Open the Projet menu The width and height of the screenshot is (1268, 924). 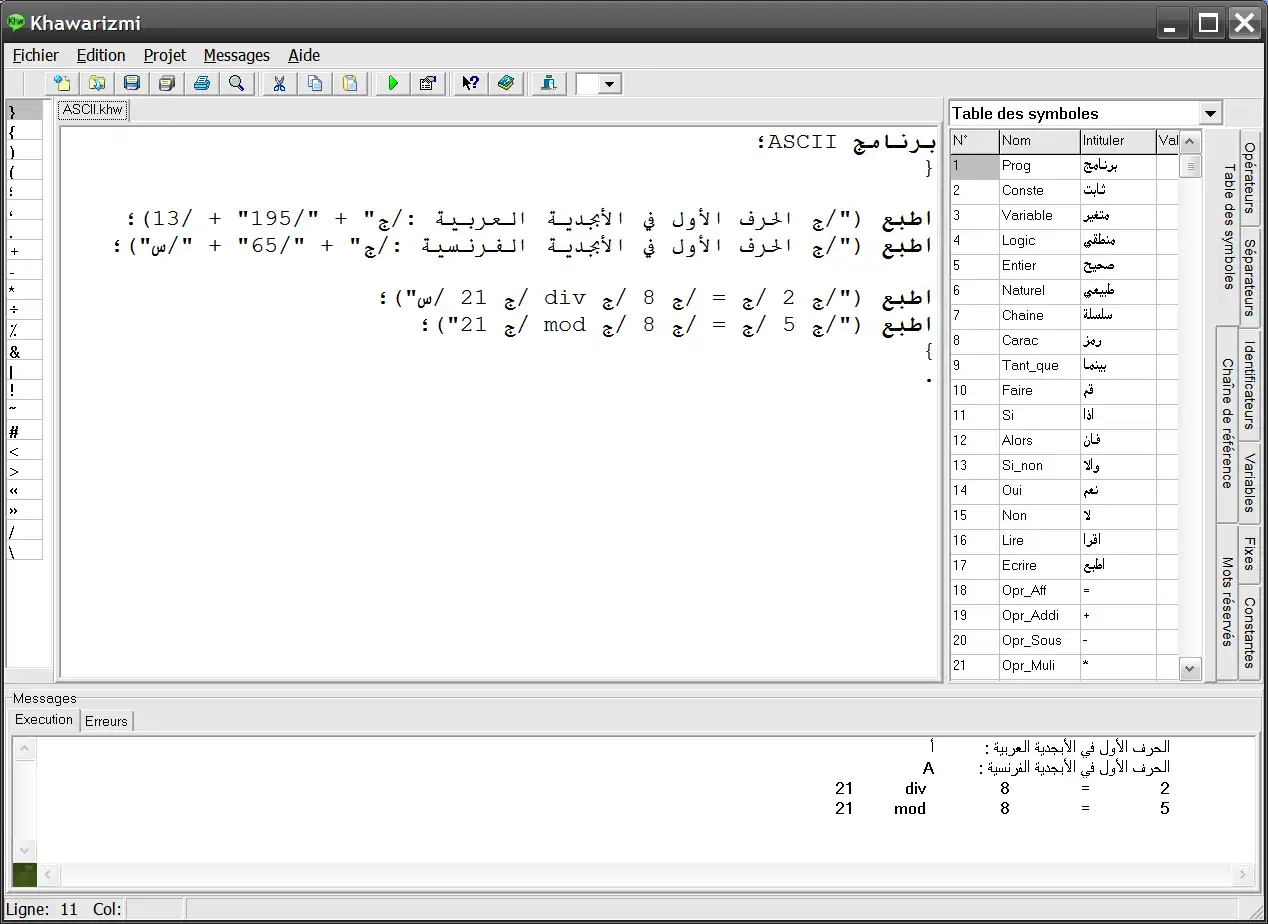pos(165,55)
